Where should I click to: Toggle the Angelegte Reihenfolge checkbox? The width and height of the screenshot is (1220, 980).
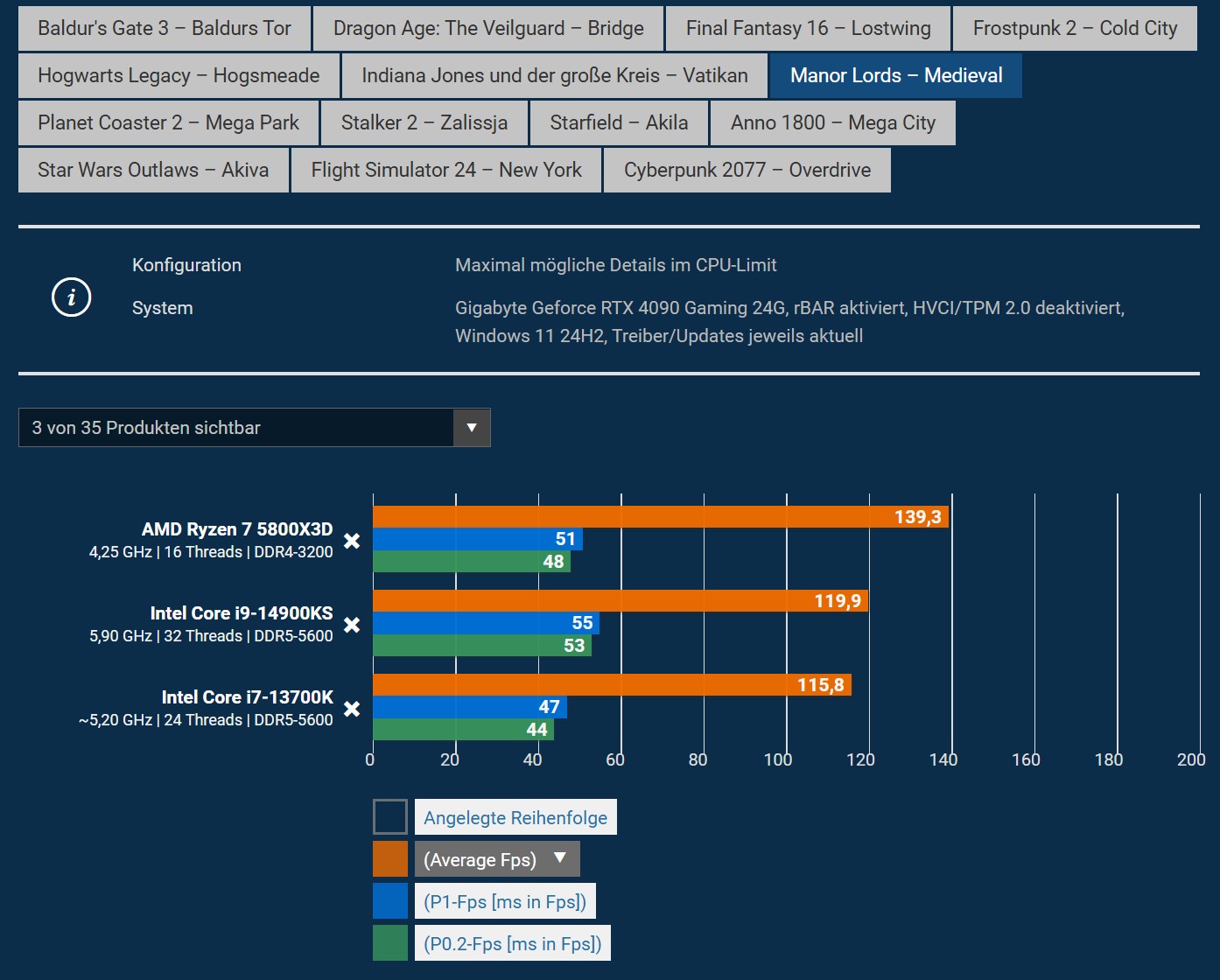[x=390, y=817]
